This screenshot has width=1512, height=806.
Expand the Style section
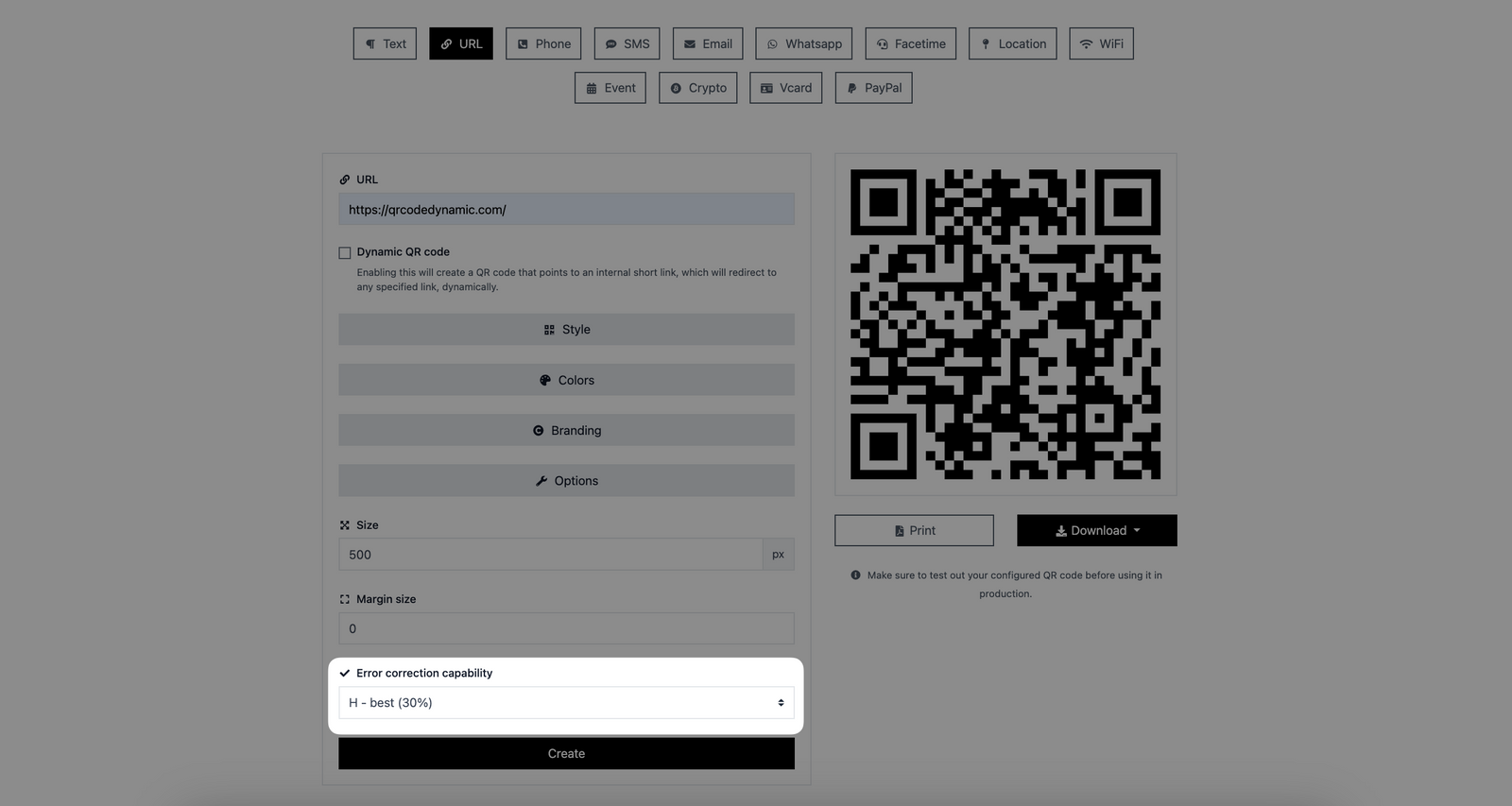(566, 330)
